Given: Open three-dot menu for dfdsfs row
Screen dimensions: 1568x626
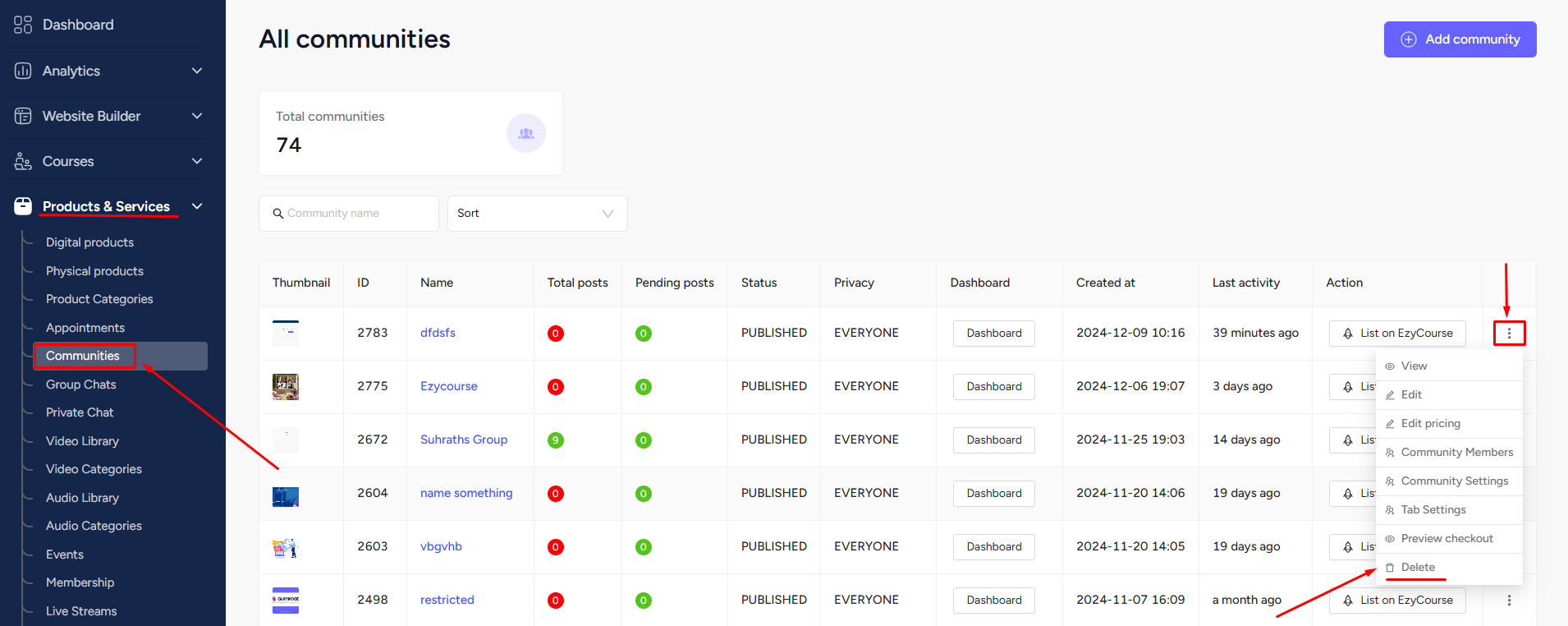Looking at the screenshot, I should click(x=1509, y=333).
